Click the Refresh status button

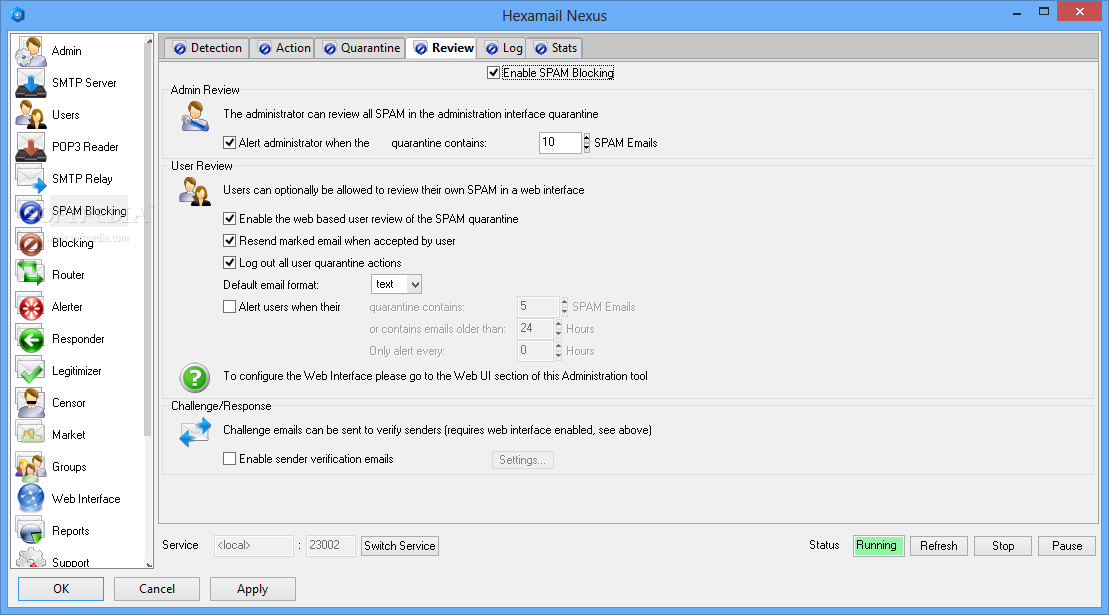click(939, 546)
